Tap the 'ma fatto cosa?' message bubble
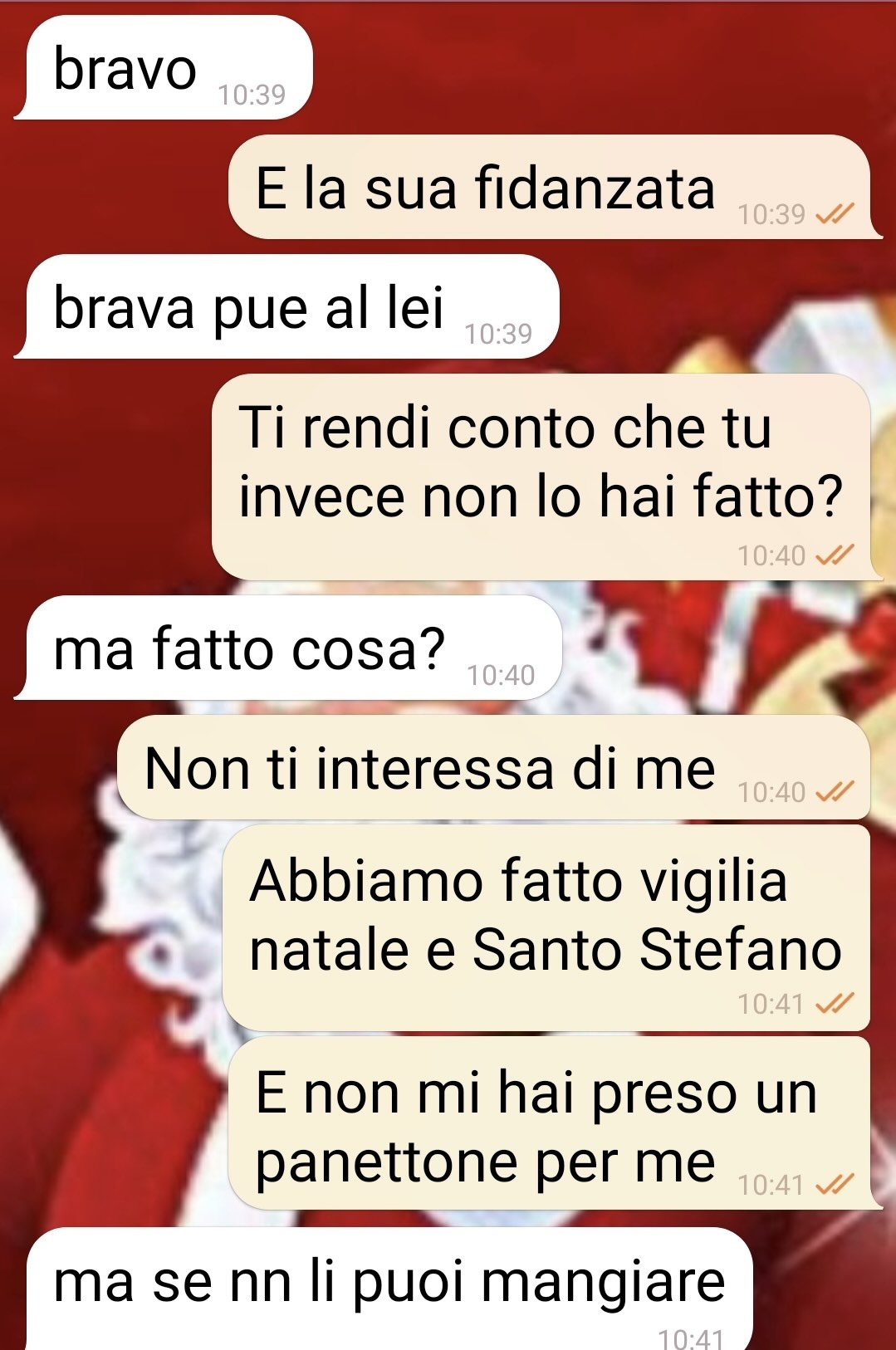 click(288, 648)
